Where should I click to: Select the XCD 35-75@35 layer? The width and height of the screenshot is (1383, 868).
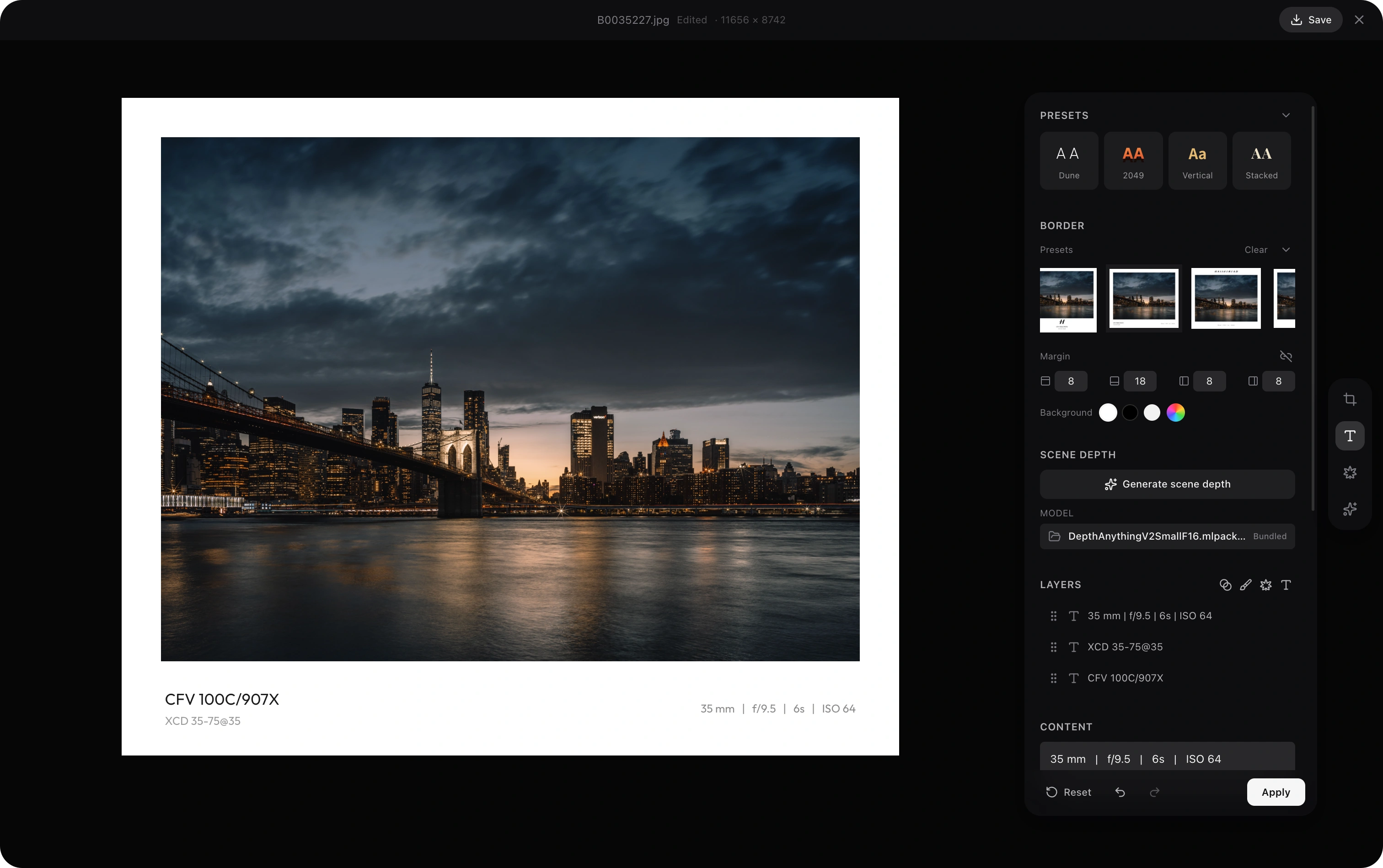[x=1167, y=647]
